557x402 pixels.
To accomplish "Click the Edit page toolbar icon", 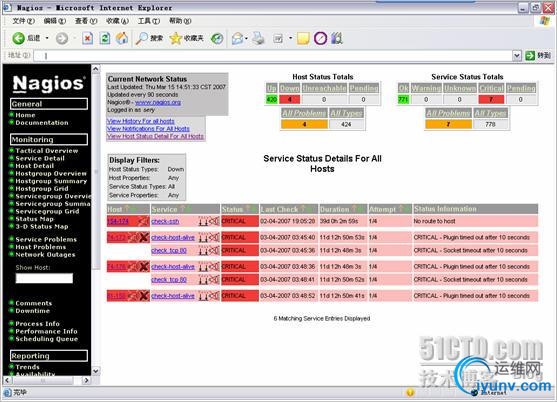I will [x=278, y=38].
